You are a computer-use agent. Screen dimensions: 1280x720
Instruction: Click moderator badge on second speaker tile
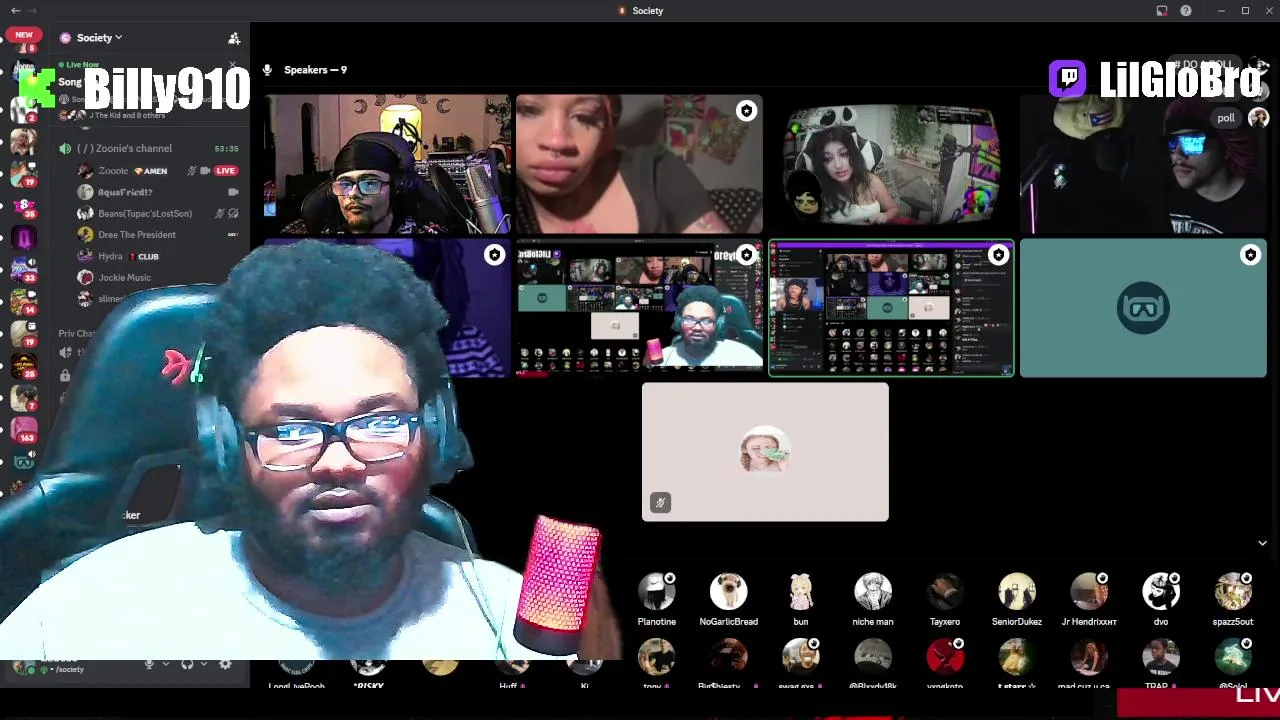point(746,112)
